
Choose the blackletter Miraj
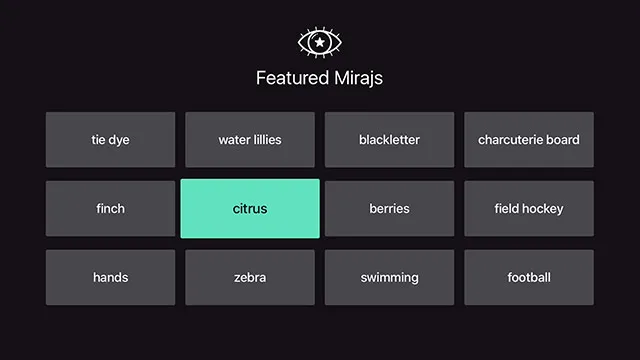click(389, 140)
